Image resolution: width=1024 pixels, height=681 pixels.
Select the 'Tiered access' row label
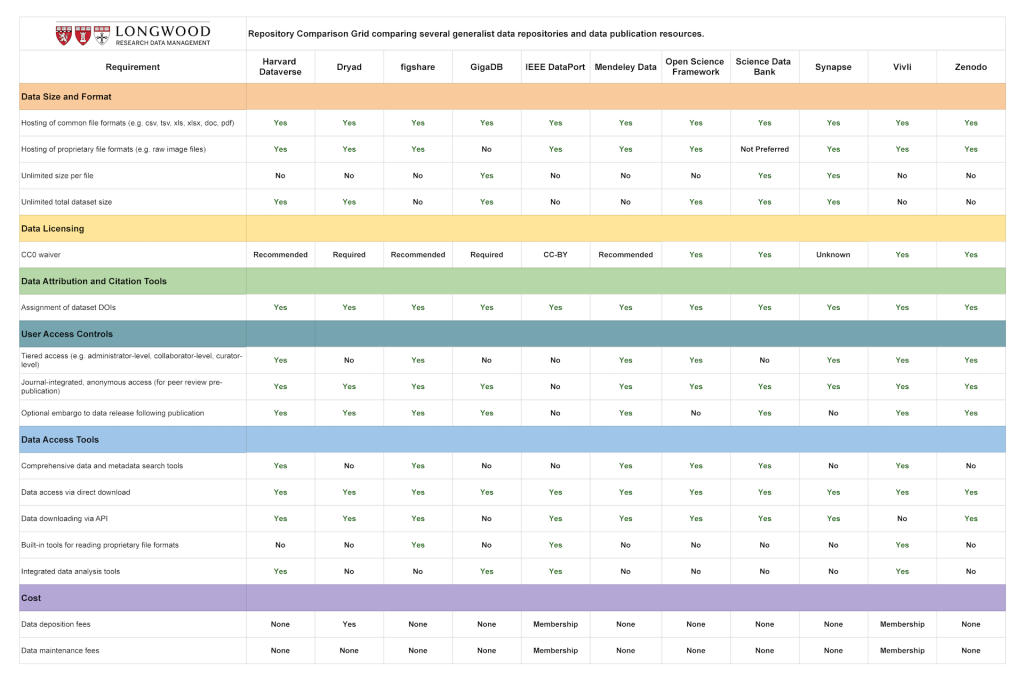tap(131, 360)
